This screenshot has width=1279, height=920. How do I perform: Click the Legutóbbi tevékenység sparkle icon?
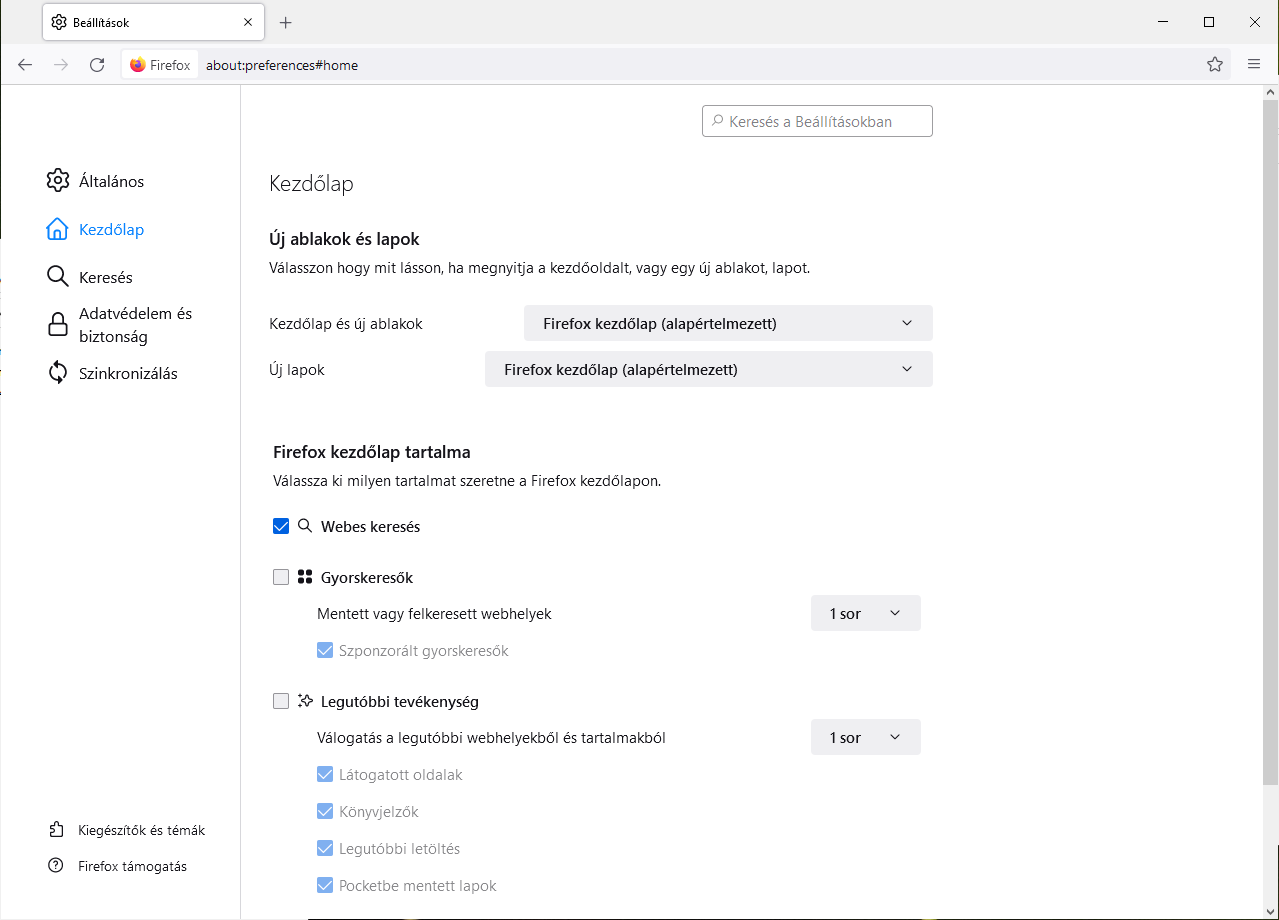tap(305, 701)
